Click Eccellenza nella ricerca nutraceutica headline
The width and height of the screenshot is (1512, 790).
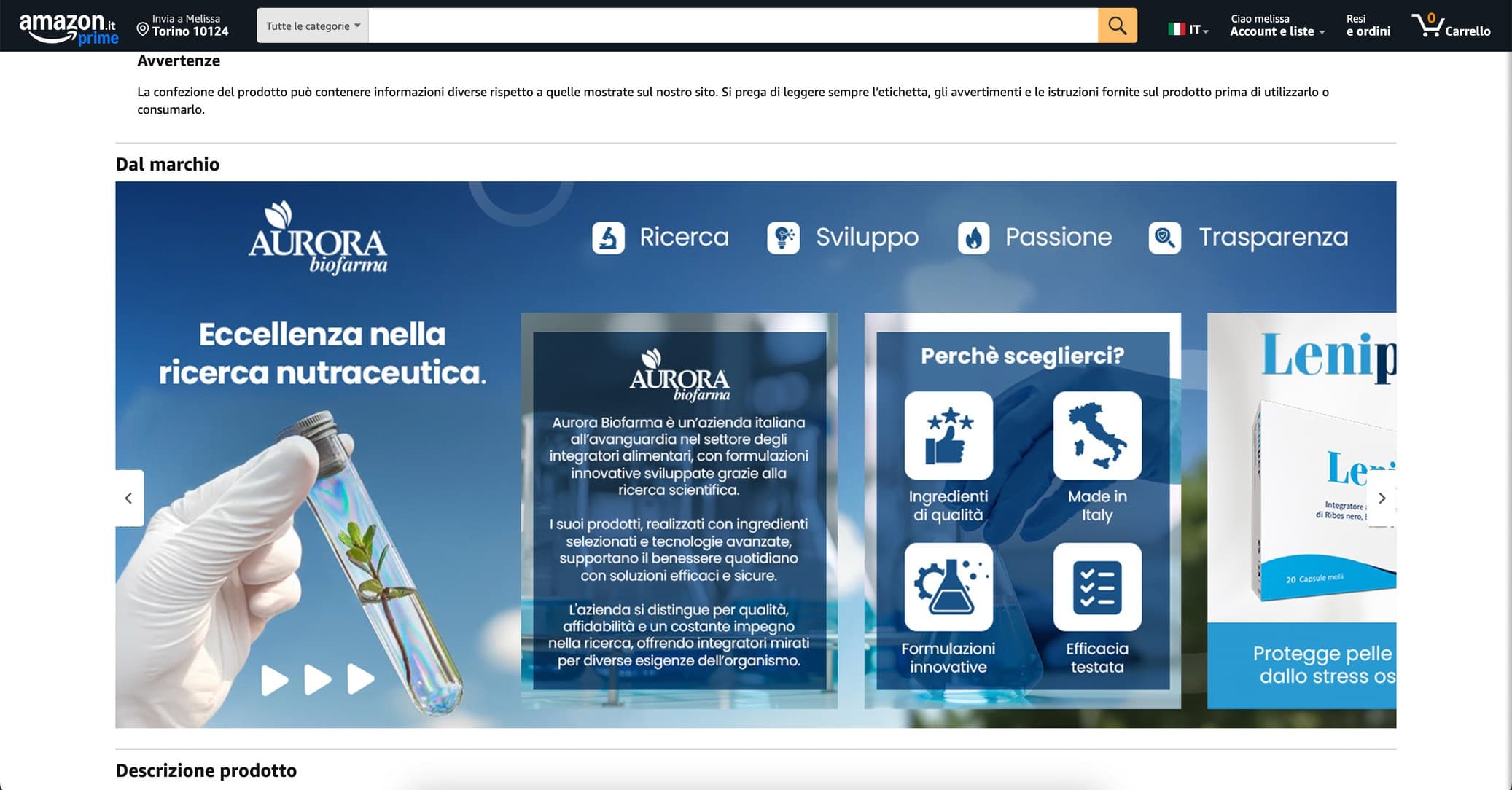coord(322,354)
